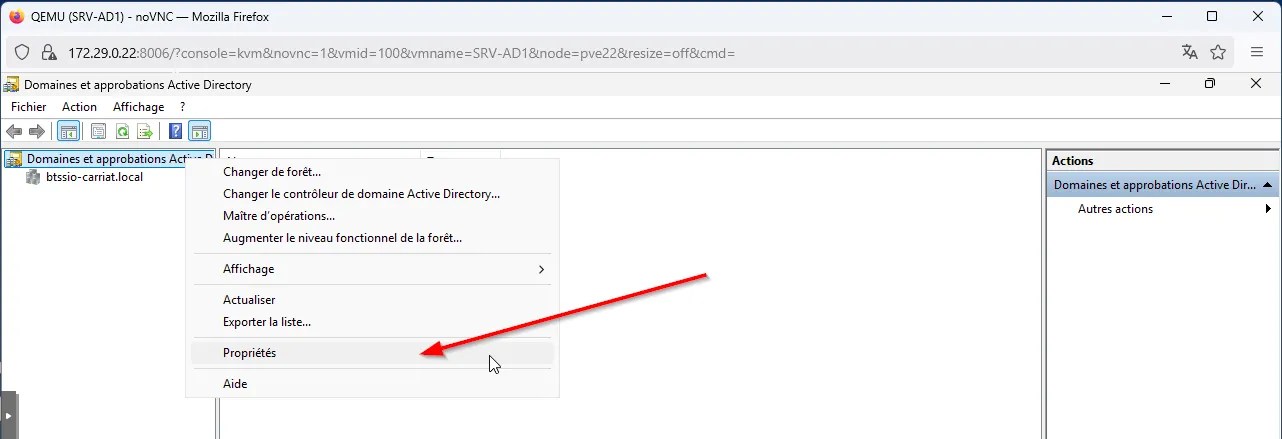Choose Changer de forêt… menu entry
1282x439 pixels.
[x=272, y=172]
